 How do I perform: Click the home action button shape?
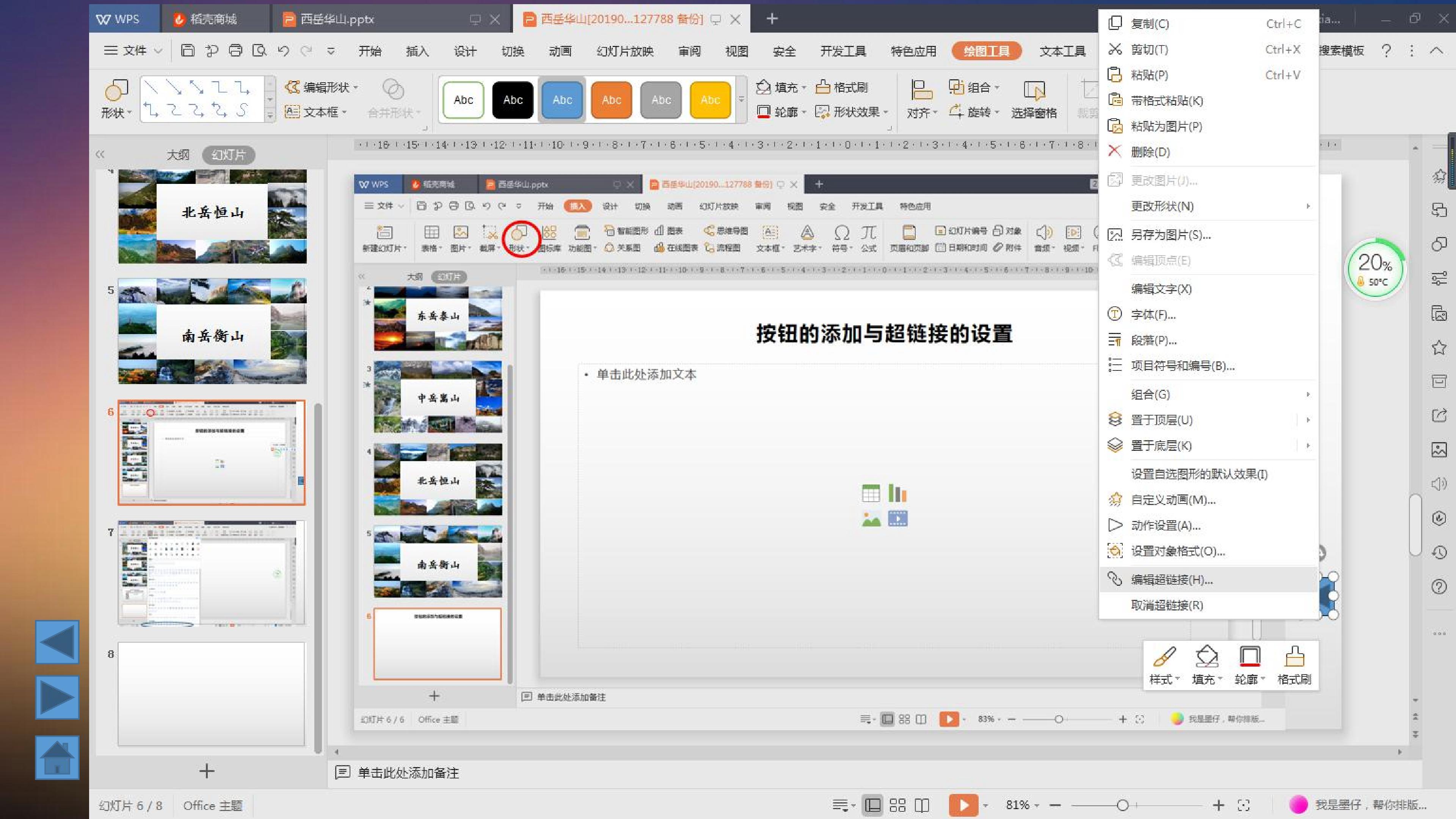(x=57, y=758)
